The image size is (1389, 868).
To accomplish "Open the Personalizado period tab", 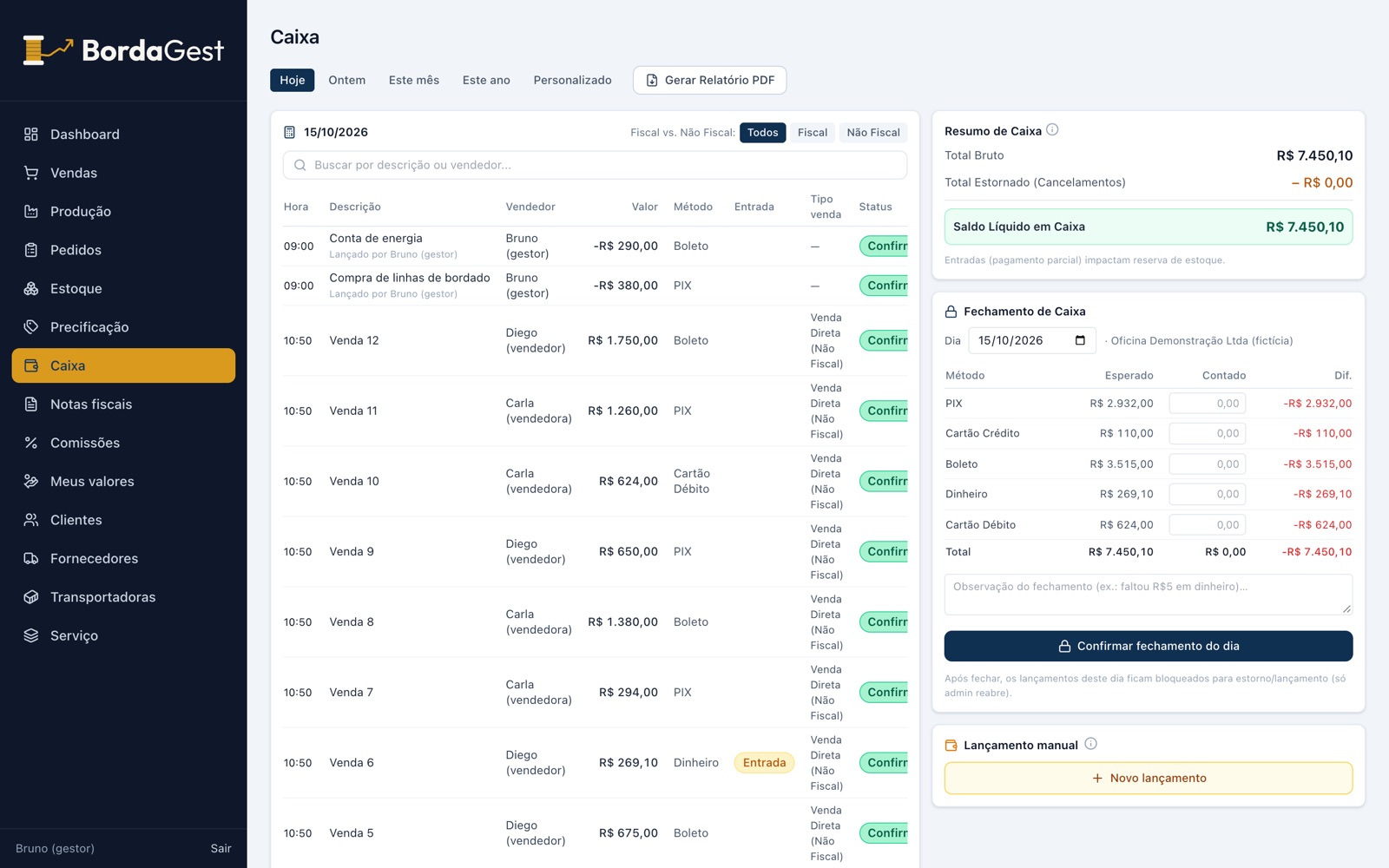I will point(573,80).
